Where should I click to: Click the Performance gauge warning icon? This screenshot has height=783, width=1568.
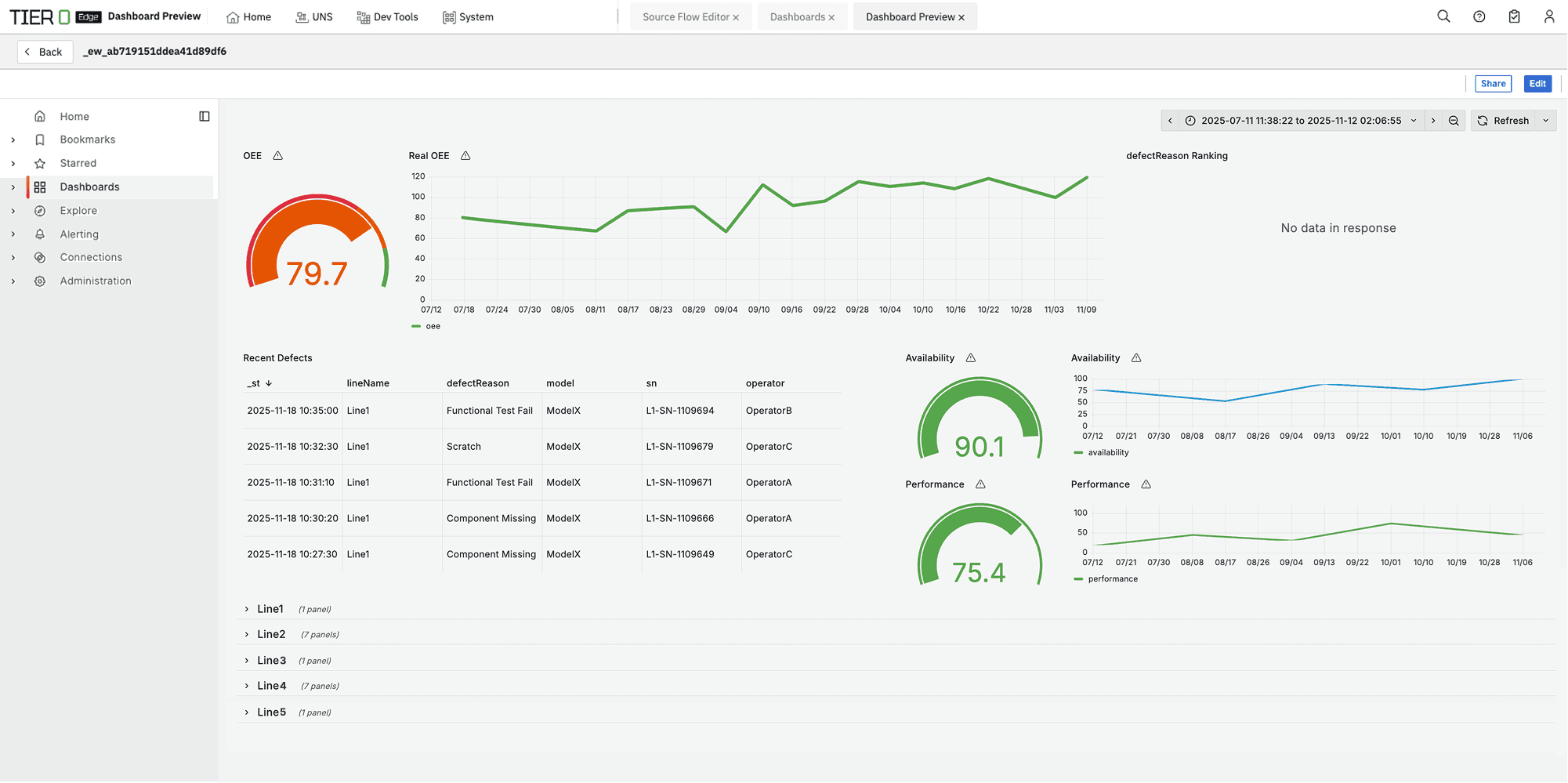[980, 484]
